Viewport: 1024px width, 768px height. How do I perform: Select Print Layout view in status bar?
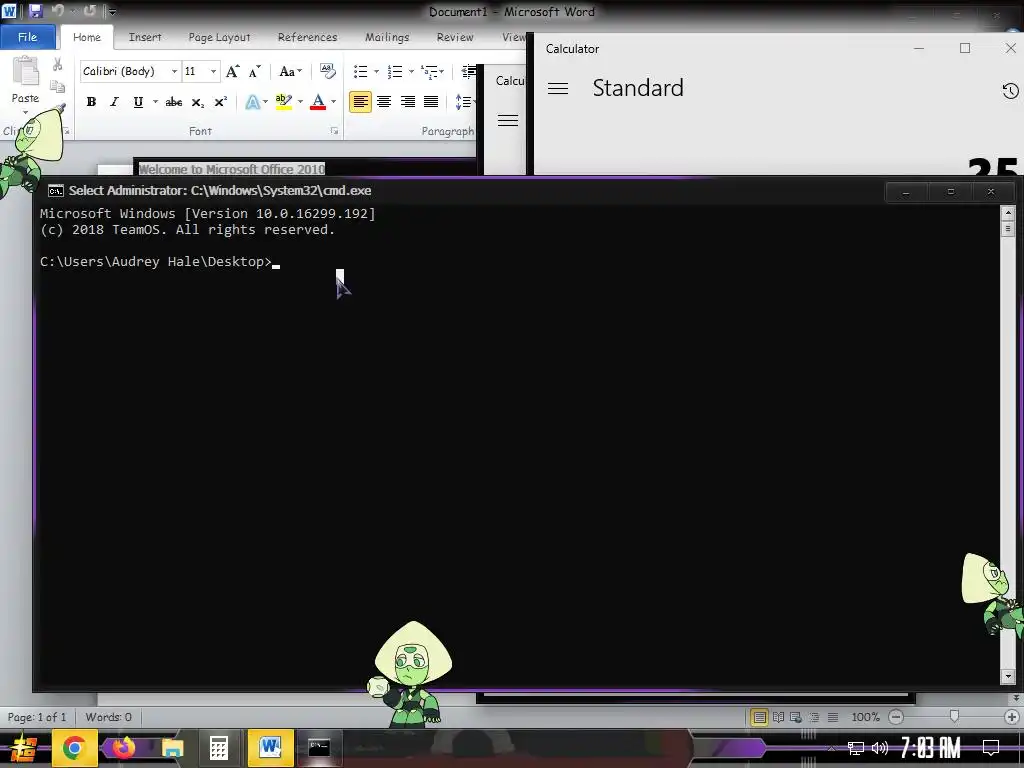tap(760, 717)
